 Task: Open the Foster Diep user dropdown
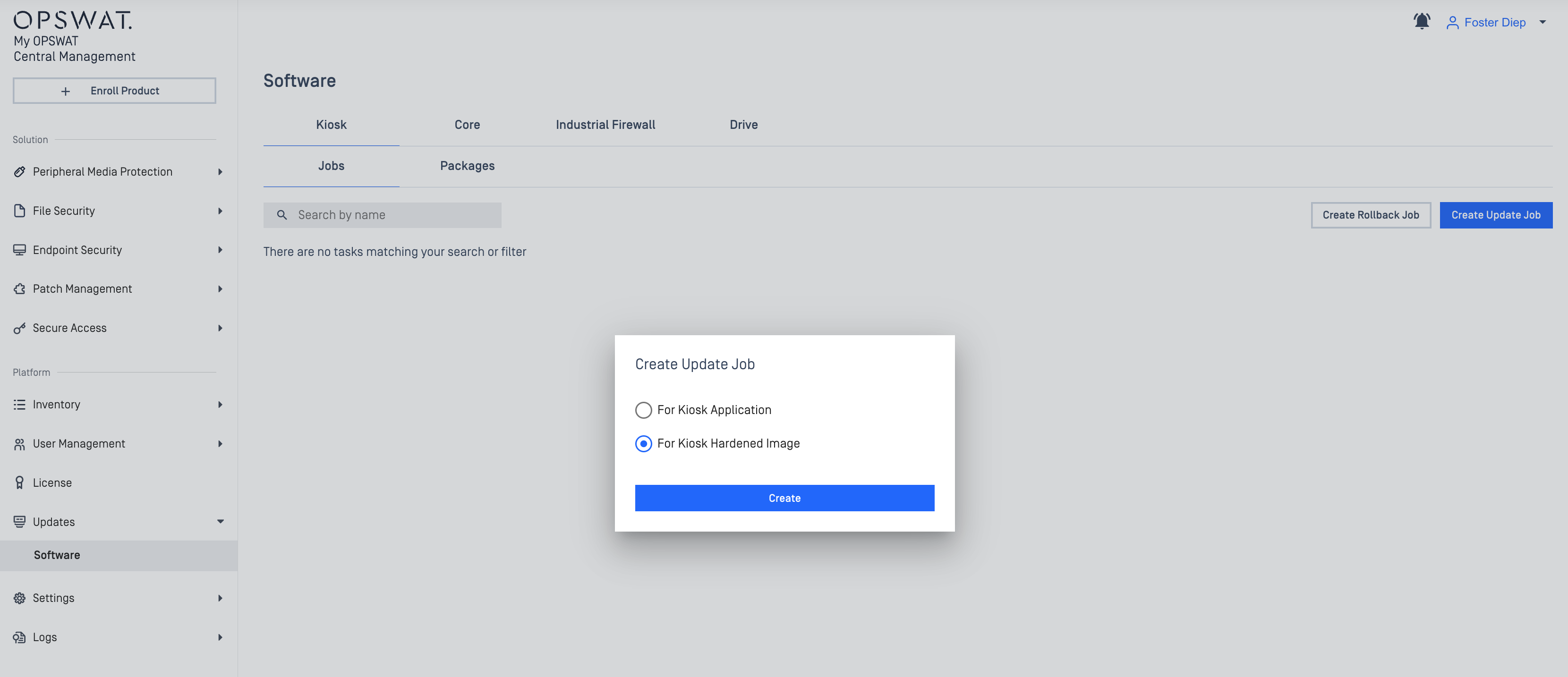pos(1496,23)
